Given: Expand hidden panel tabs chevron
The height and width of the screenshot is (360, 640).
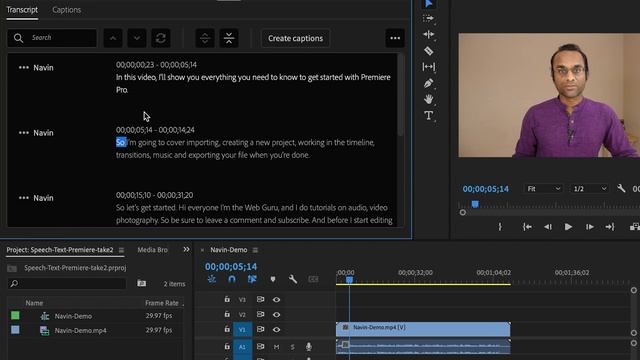Looking at the screenshot, I should click(186, 249).
